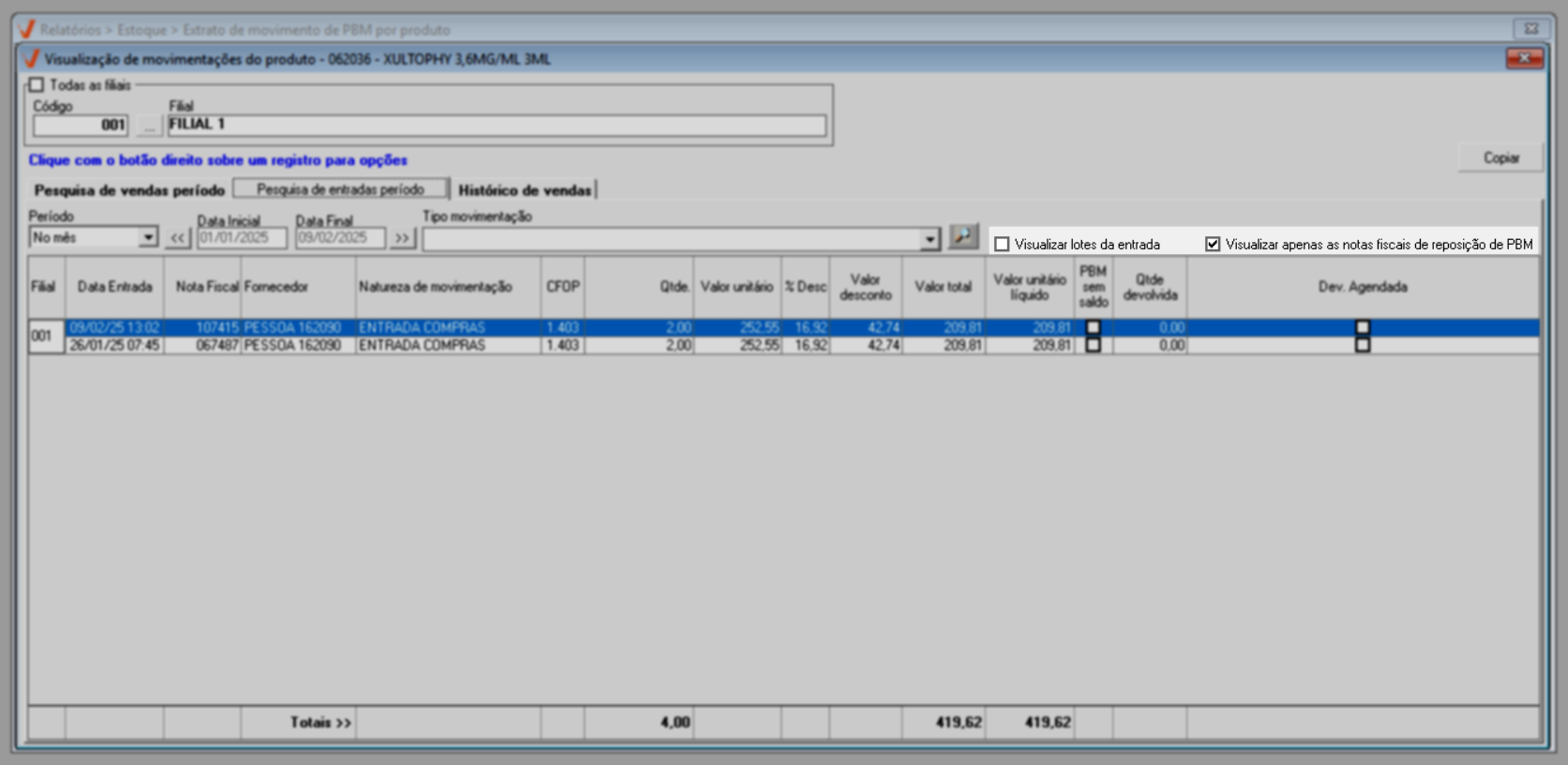Image resolution: width=1568 pixels, height=765 pixels.
Task: Close the background Relatórios window
Action: coord(1530,29)
